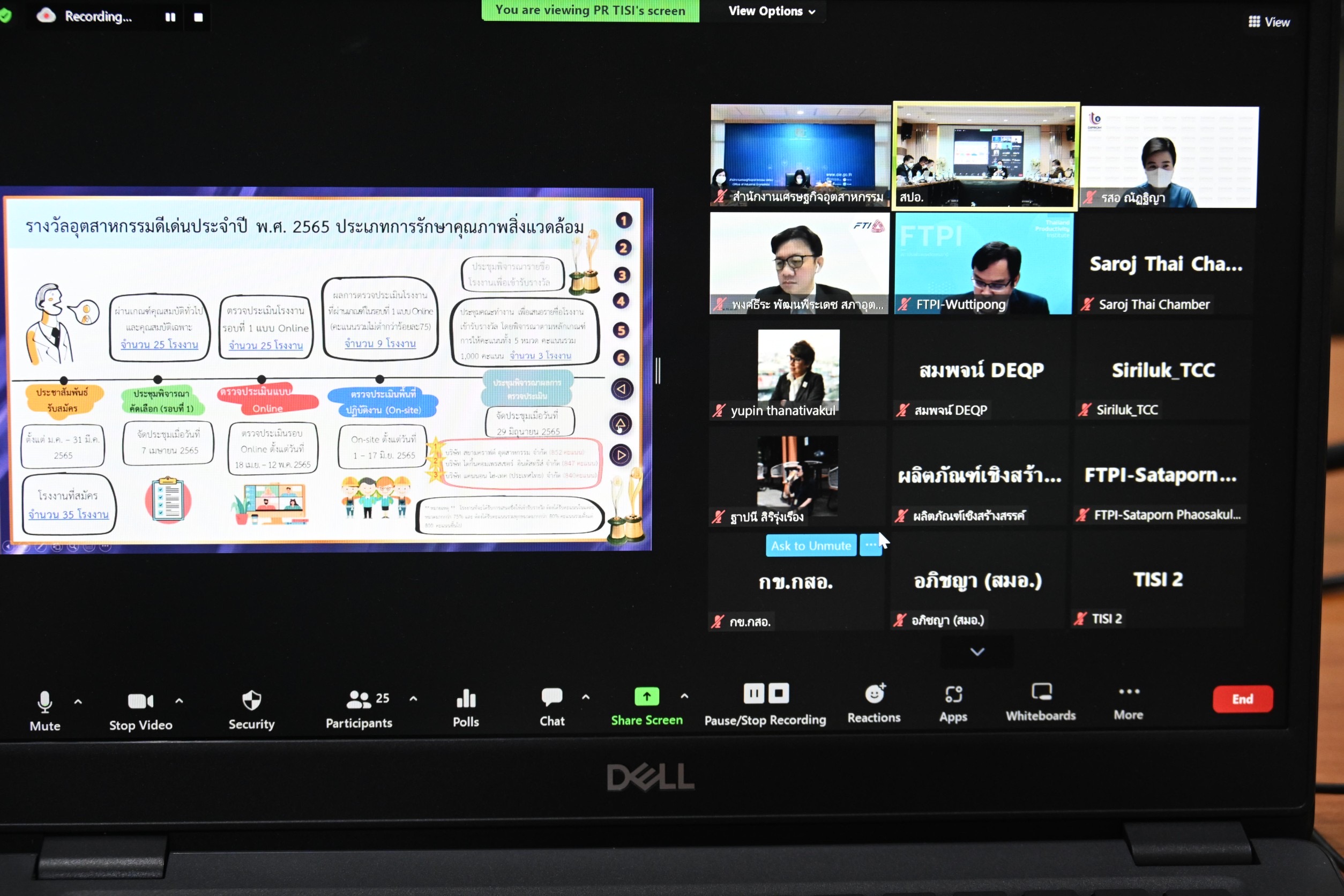Open the View layout menu at top right
Screen dimensions: 1344x896
(1269, 22)
